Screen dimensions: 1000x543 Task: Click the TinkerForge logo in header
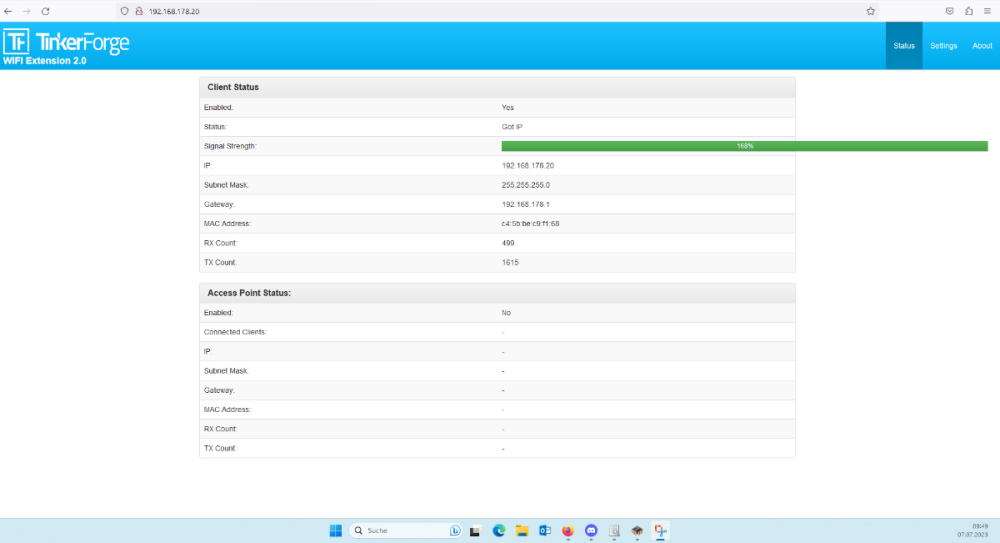coord(66,42)
